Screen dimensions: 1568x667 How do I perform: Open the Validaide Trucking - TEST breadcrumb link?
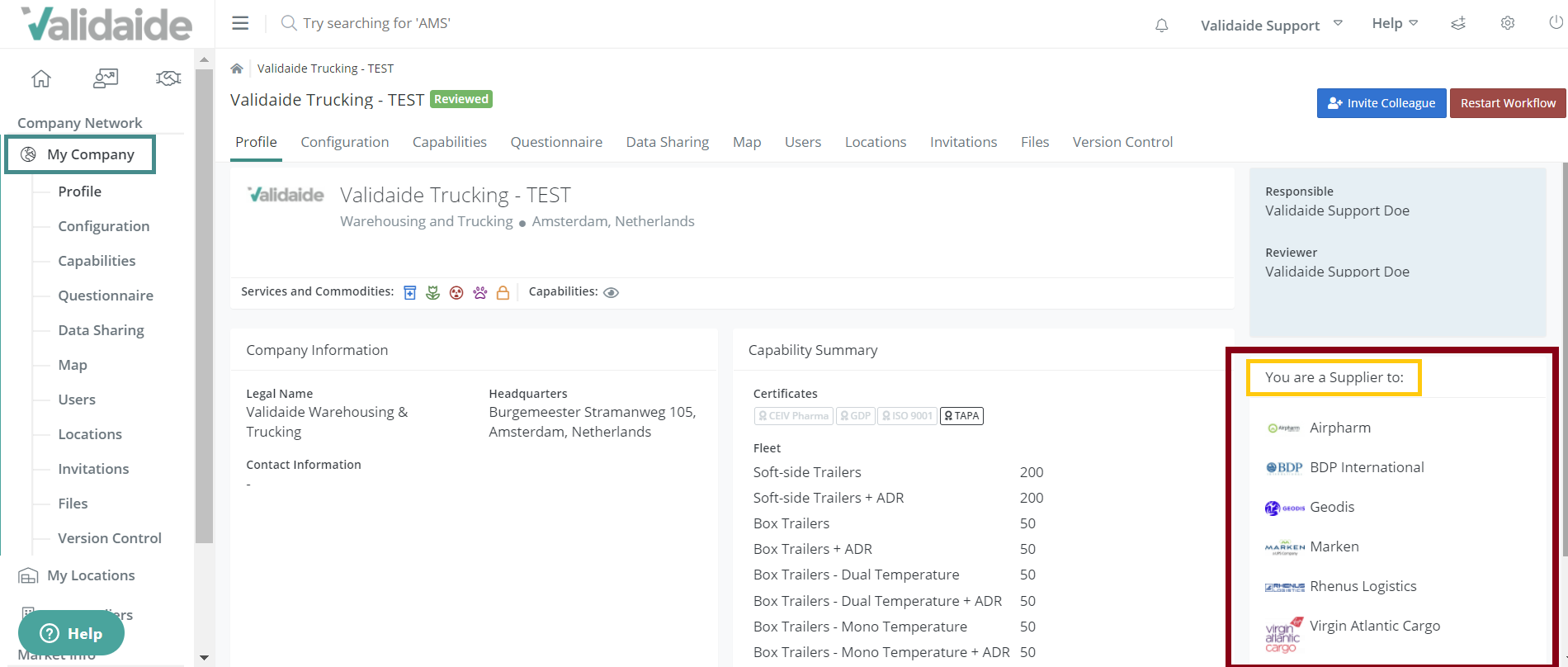[325, 69]
